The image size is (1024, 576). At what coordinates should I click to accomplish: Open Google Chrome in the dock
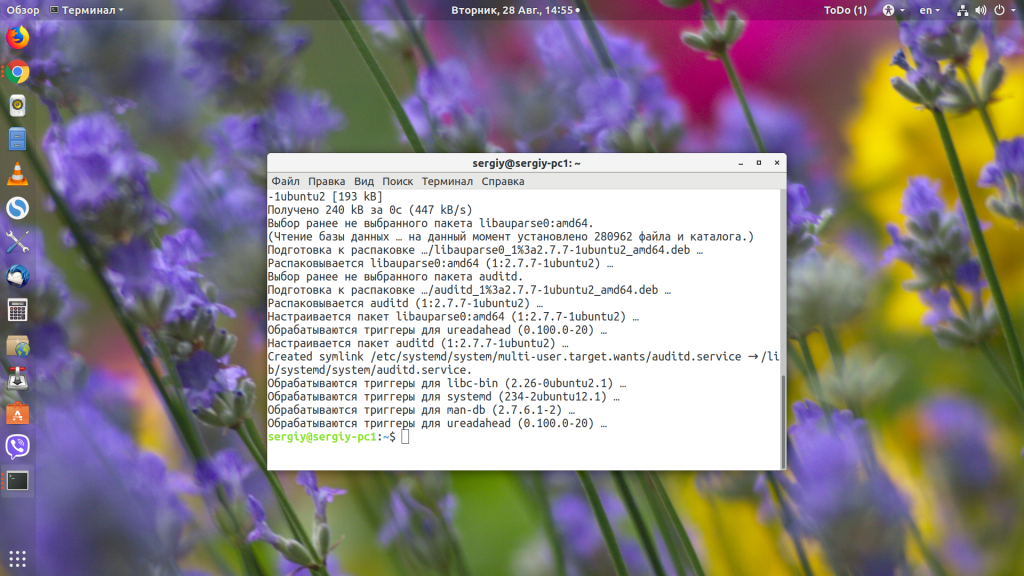coord(18,72)
